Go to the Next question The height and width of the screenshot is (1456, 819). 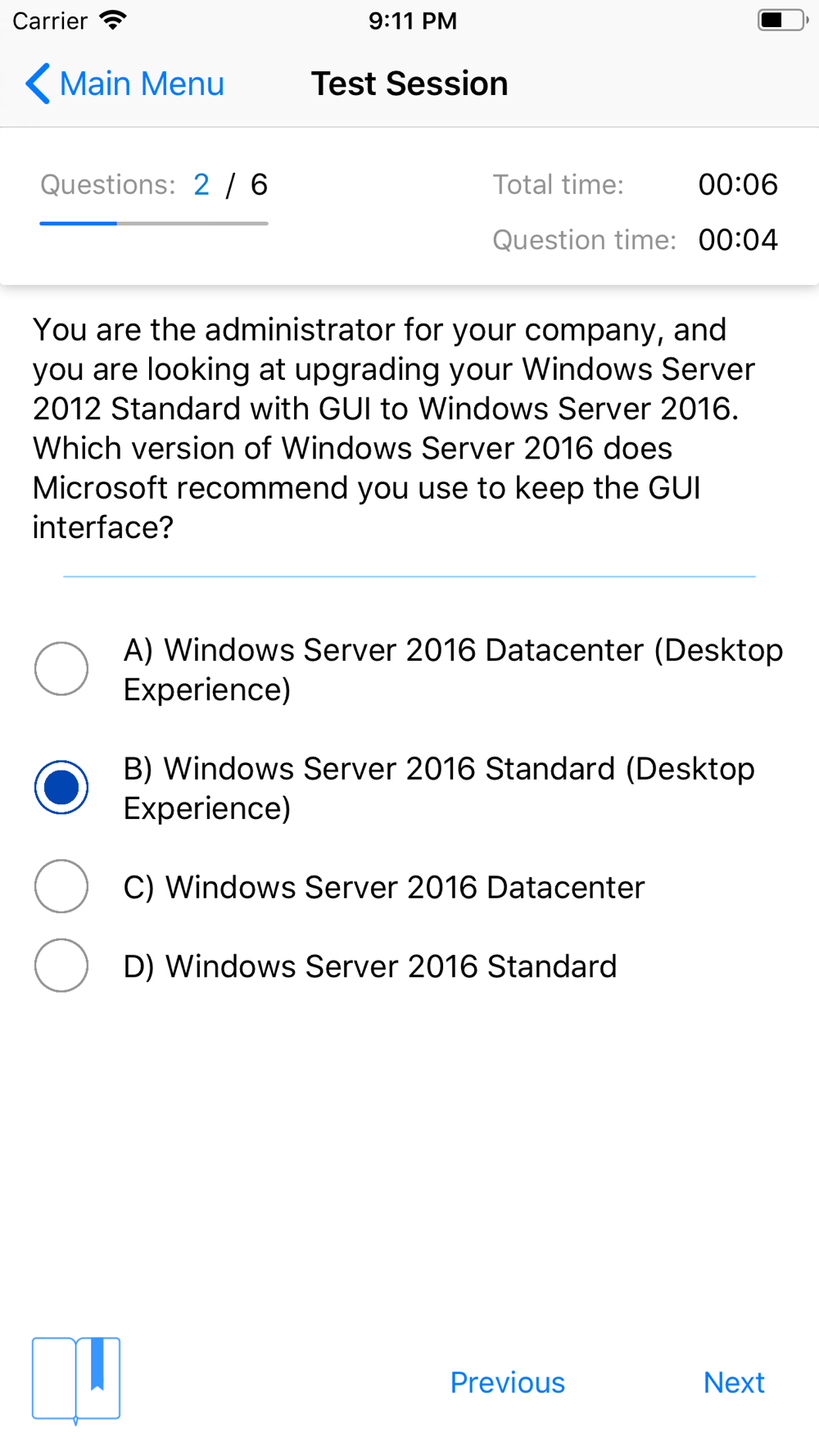(x=734, y=1382)
